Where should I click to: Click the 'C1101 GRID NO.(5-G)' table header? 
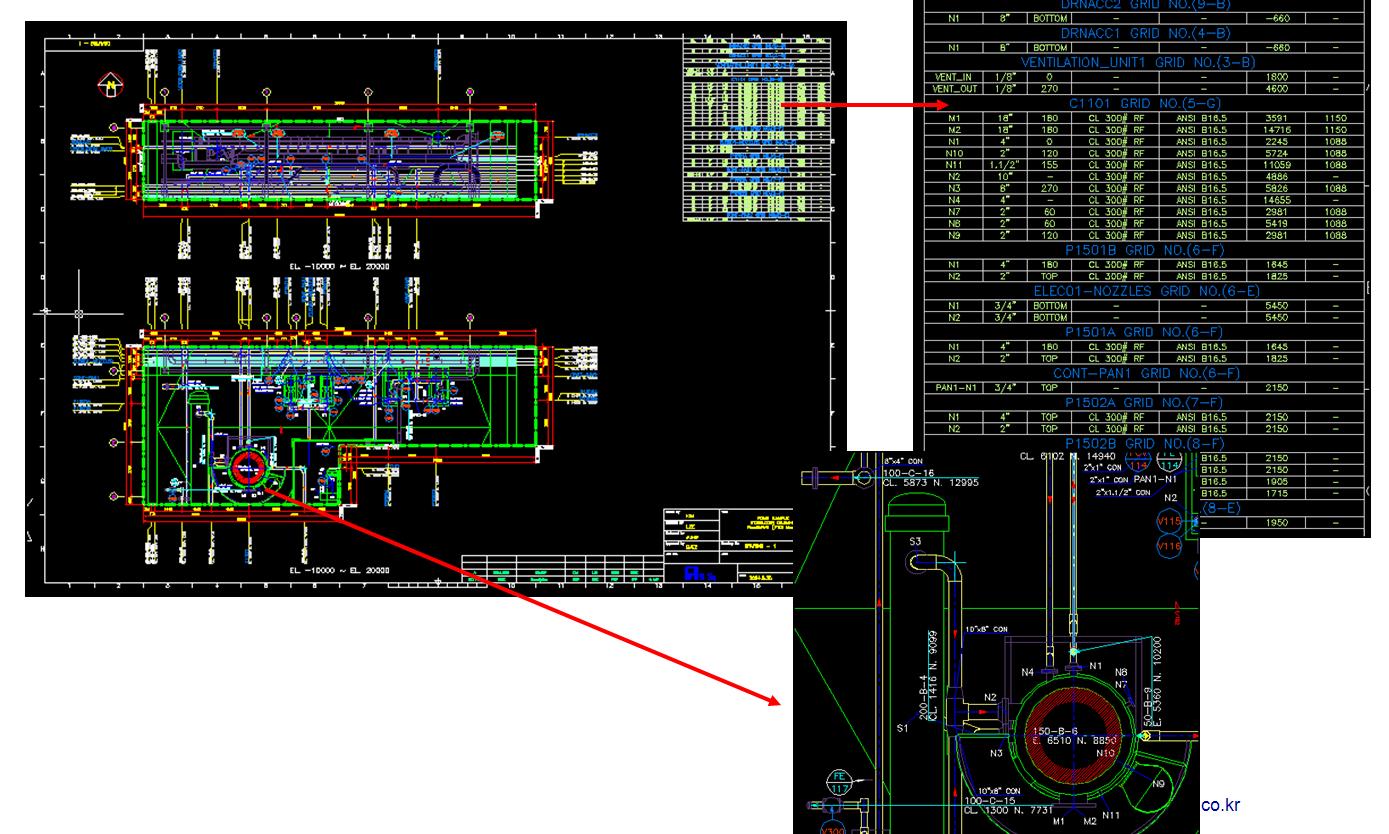[x=1145, y=103]
